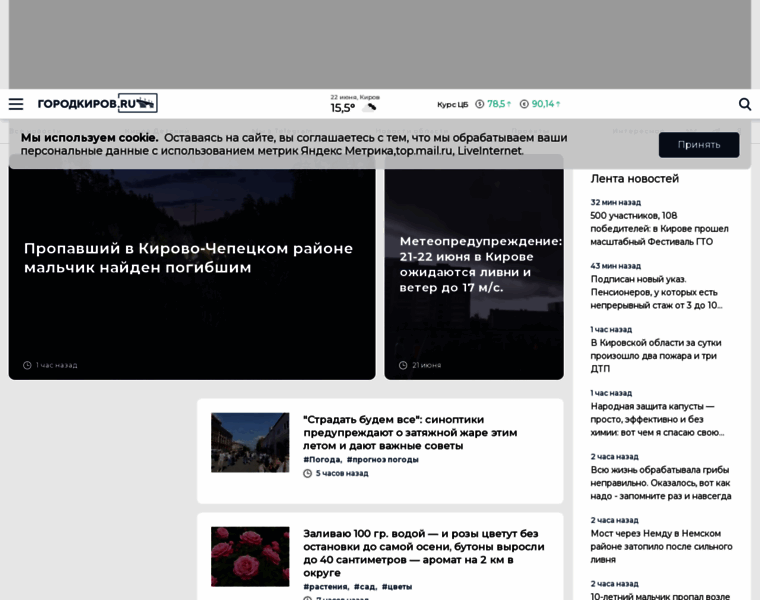Click the dollar currency icon
The image size is (760, 600).
479,104
